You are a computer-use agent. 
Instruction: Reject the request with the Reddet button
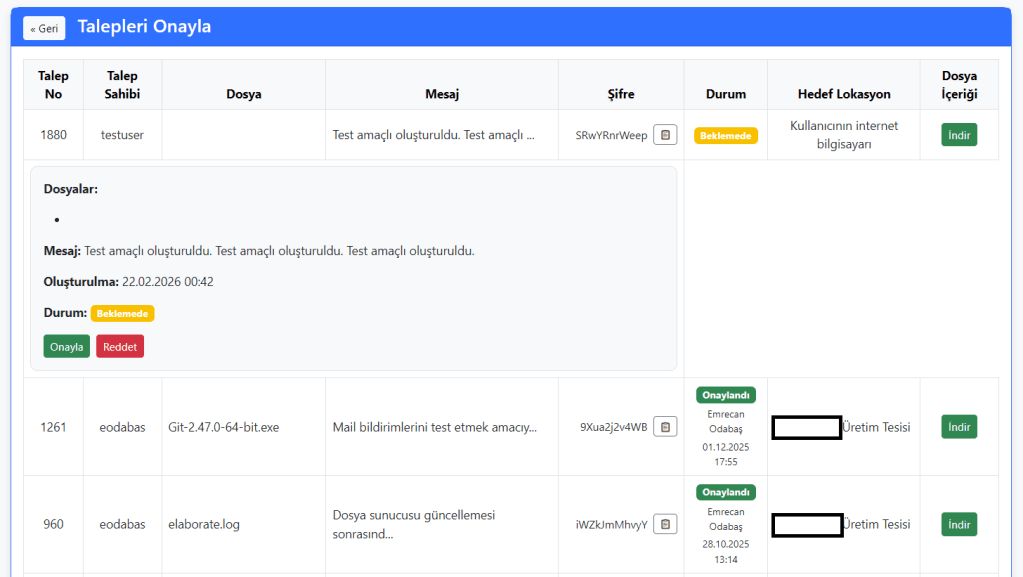coord(120,346)
